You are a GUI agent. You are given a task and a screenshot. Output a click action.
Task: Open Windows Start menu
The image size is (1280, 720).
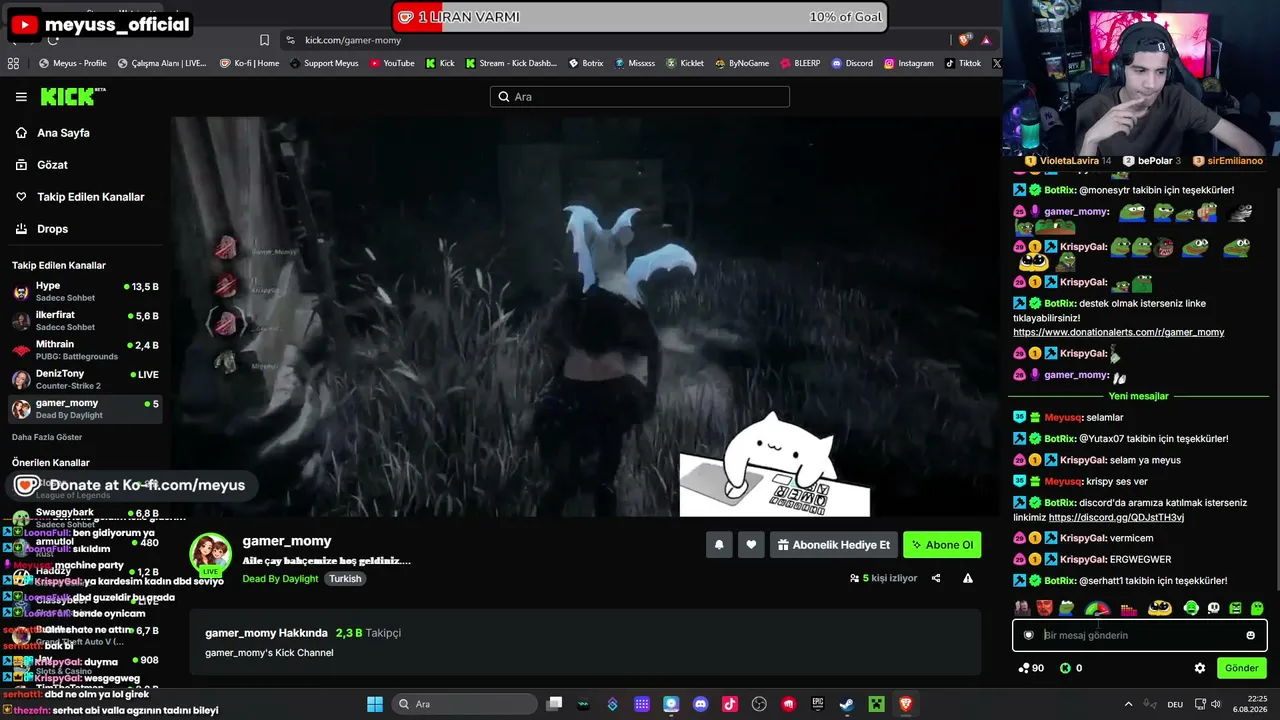click(374, 704)
